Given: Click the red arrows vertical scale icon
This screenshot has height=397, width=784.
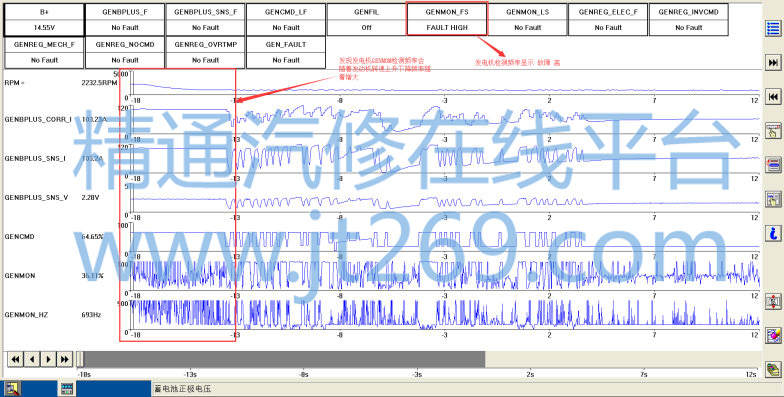Looking at the screenshot, I should [x=773, y=301].
